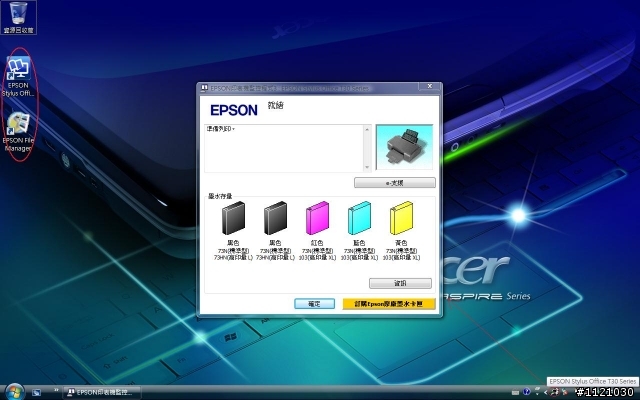Select the black cartridge next to magenta
640x400 pixels.
(x=276, y=218)
